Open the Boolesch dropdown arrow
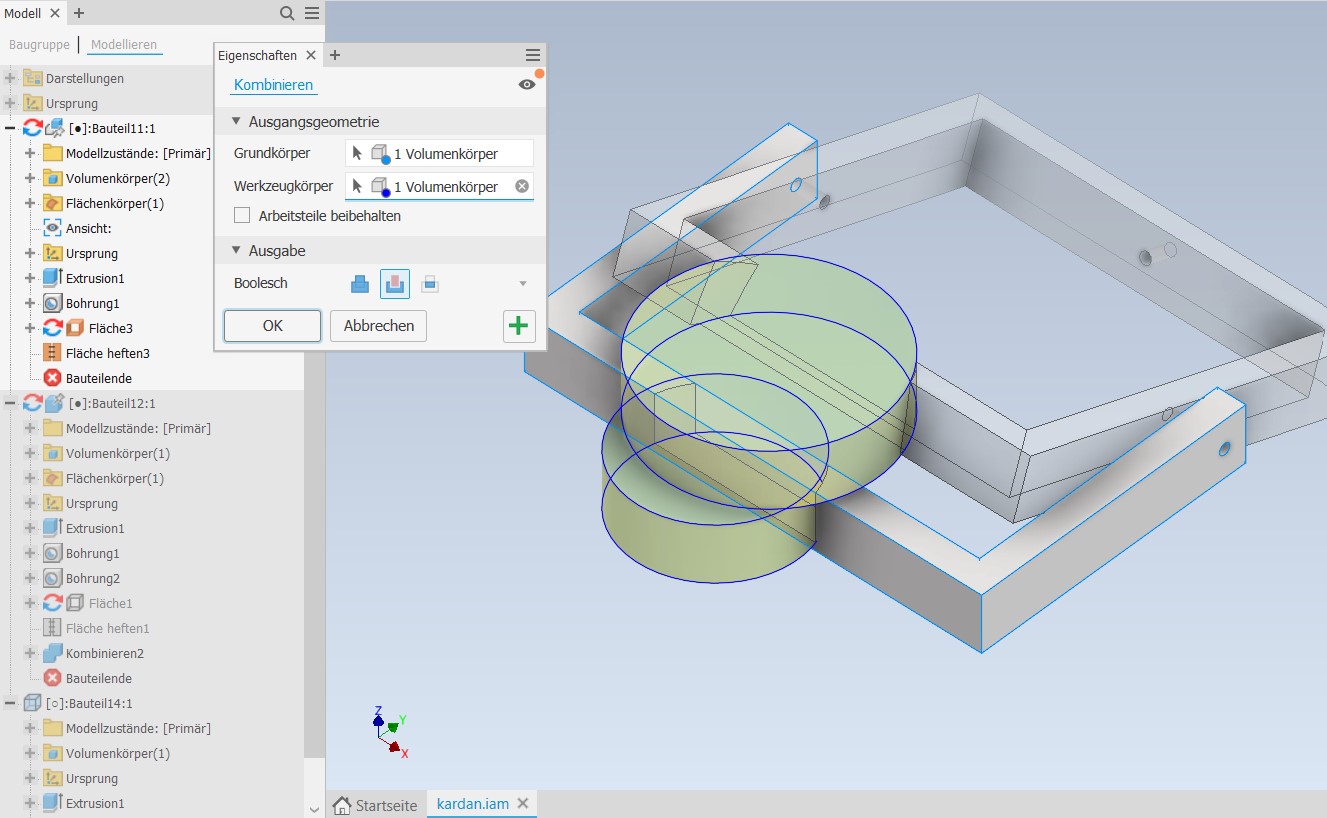This screenshot has height=818, width=1327. coord(522,284)
